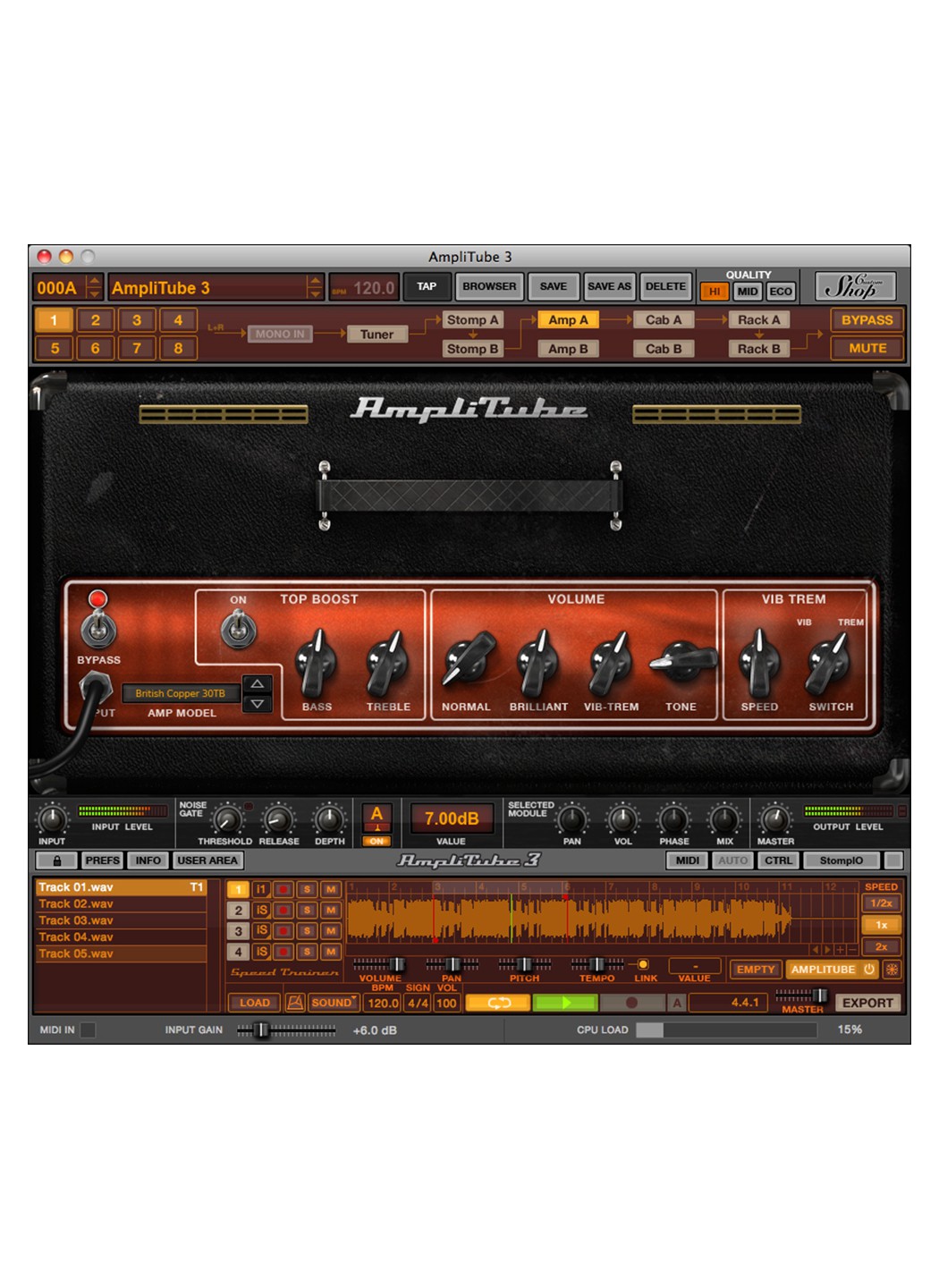This screenshot has width=939, height=1288.
Task: Step preset number 000A up
Action: [94, 281]
